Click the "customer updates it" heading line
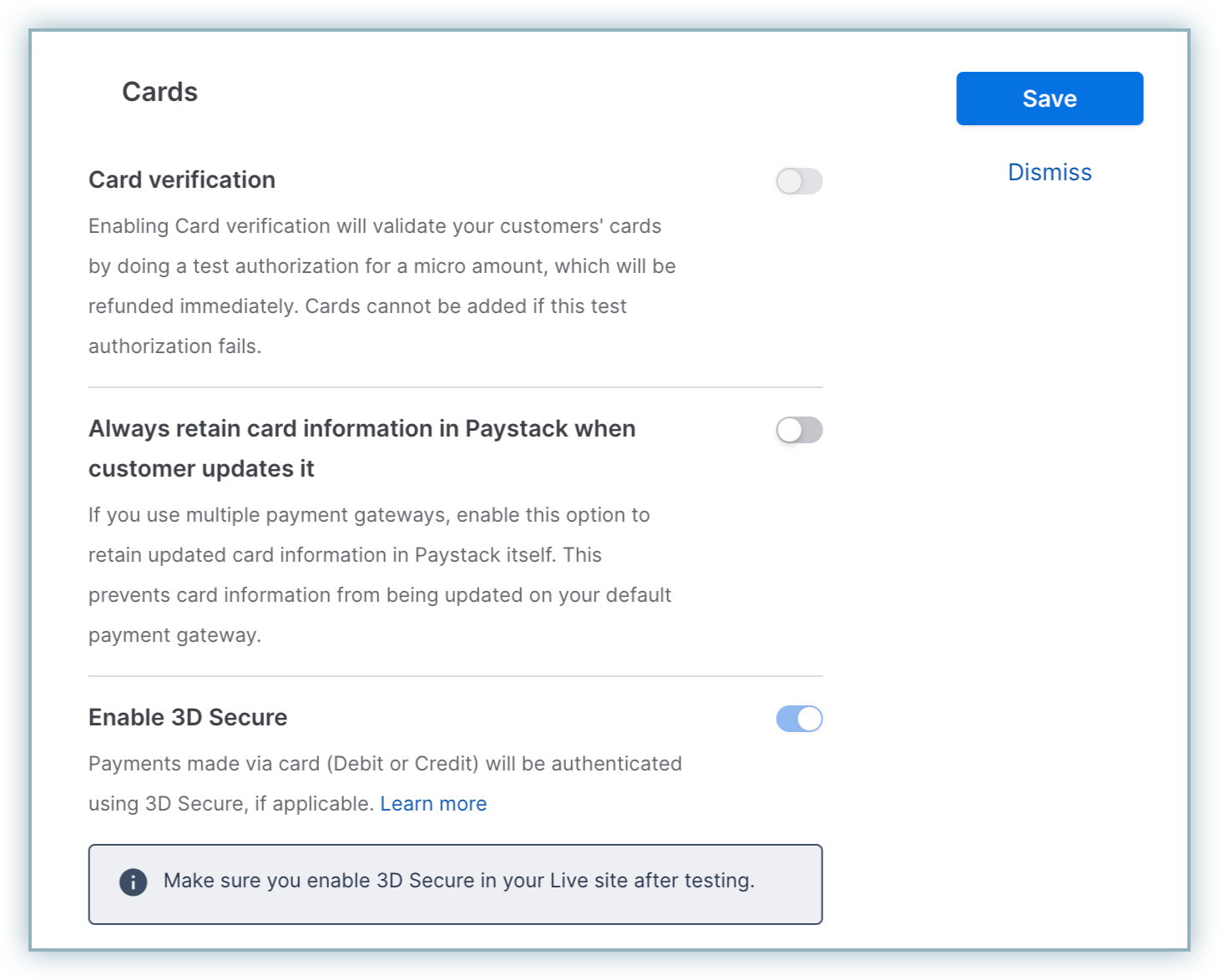The width and height of the screenshot is (1219, 980). pos(201,469)
